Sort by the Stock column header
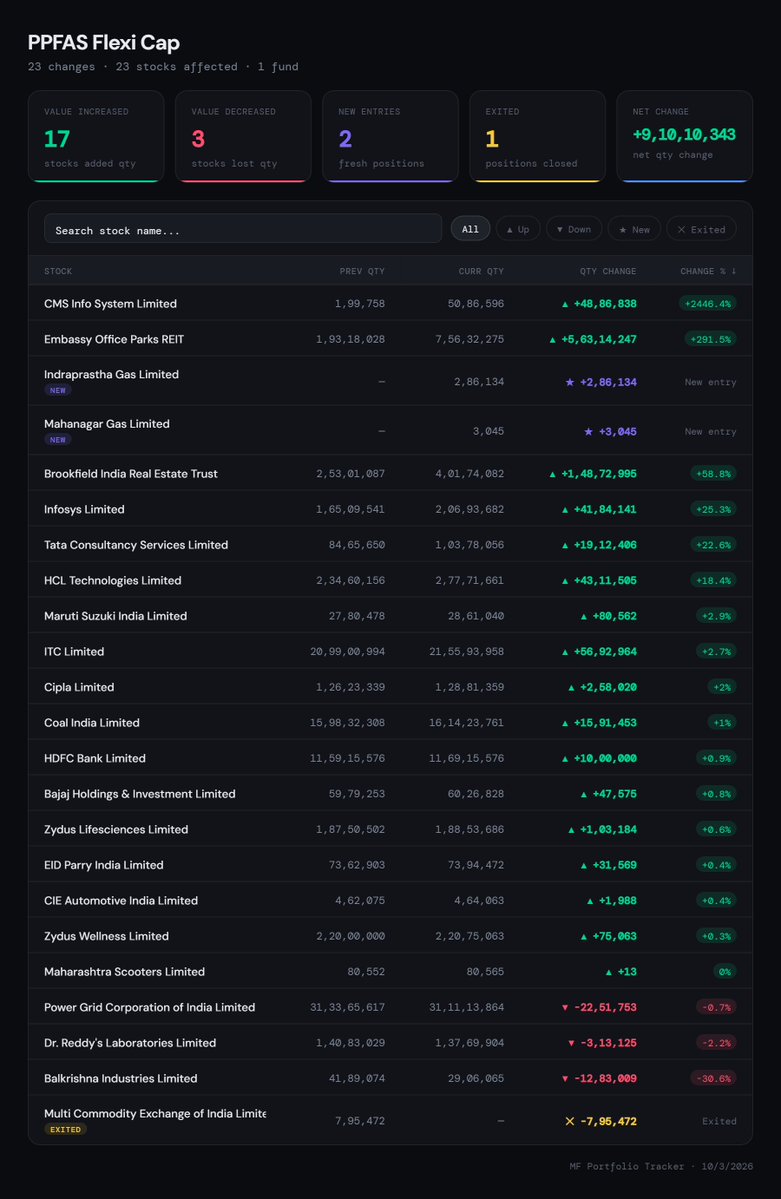This screenshot has height=1199, width=781. click(x=58, y=271)
